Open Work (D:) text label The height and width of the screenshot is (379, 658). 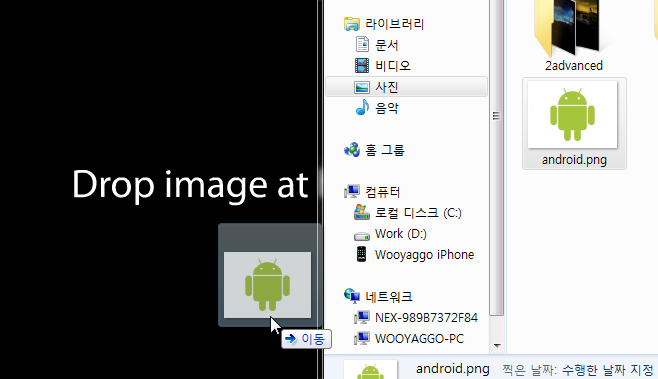point(401,234)
